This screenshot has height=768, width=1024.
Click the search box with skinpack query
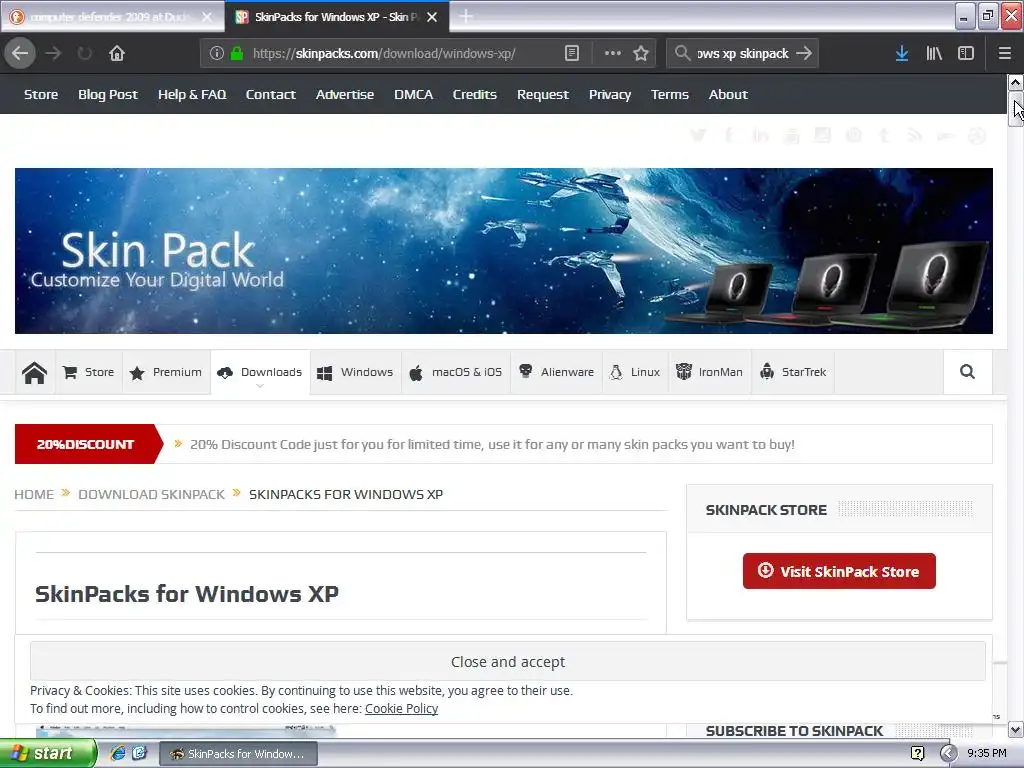pyautogui.click(x=743, y=53)
